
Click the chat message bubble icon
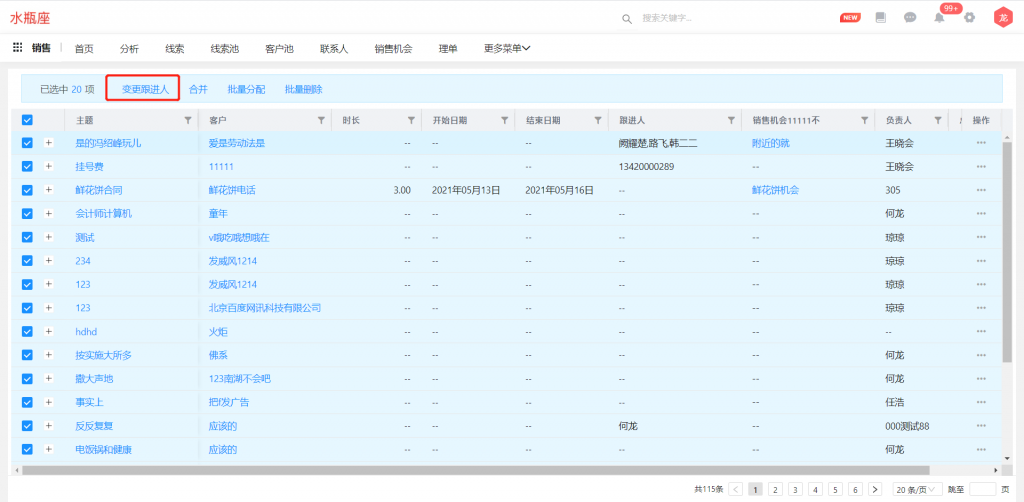point(910,18)
